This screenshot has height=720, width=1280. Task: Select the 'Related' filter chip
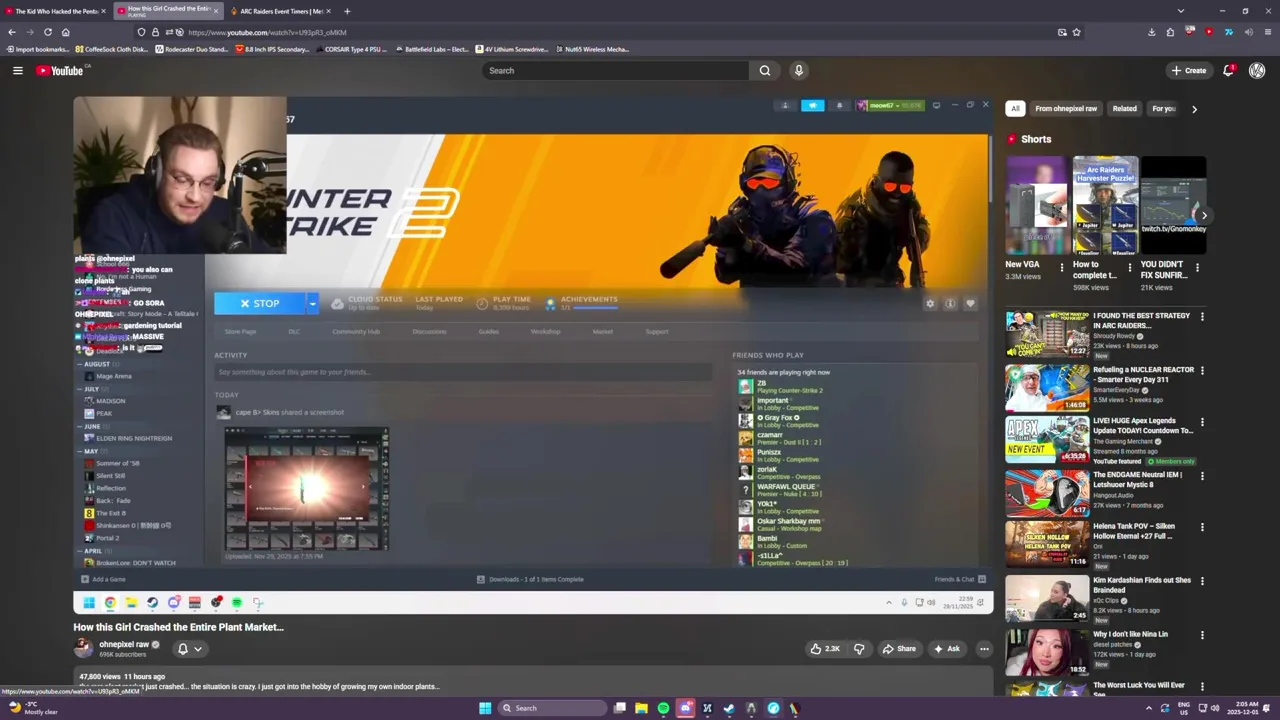pyautogui.click(x=1125, y=108)
